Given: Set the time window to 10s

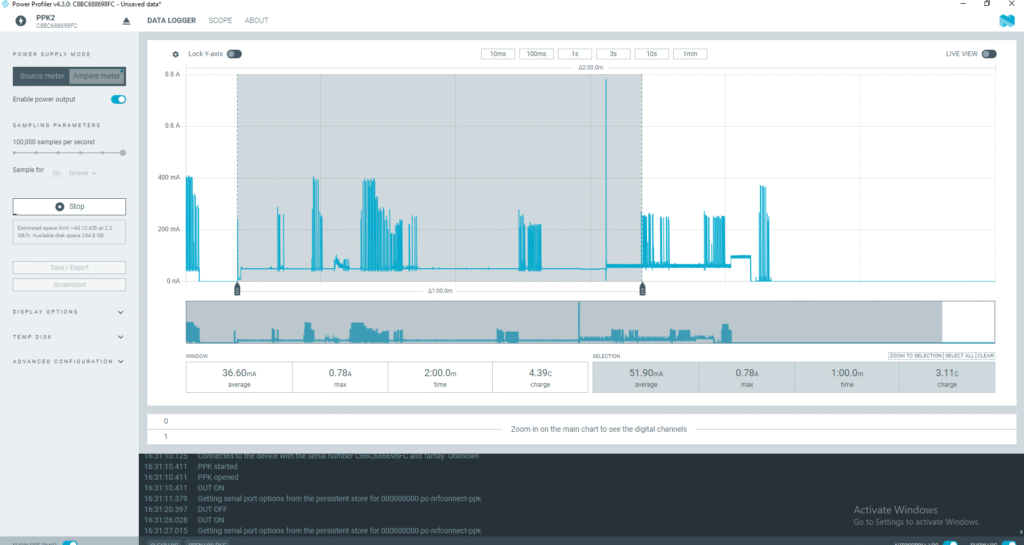Looking at the screenshot, I should click(x=651, y=54).
